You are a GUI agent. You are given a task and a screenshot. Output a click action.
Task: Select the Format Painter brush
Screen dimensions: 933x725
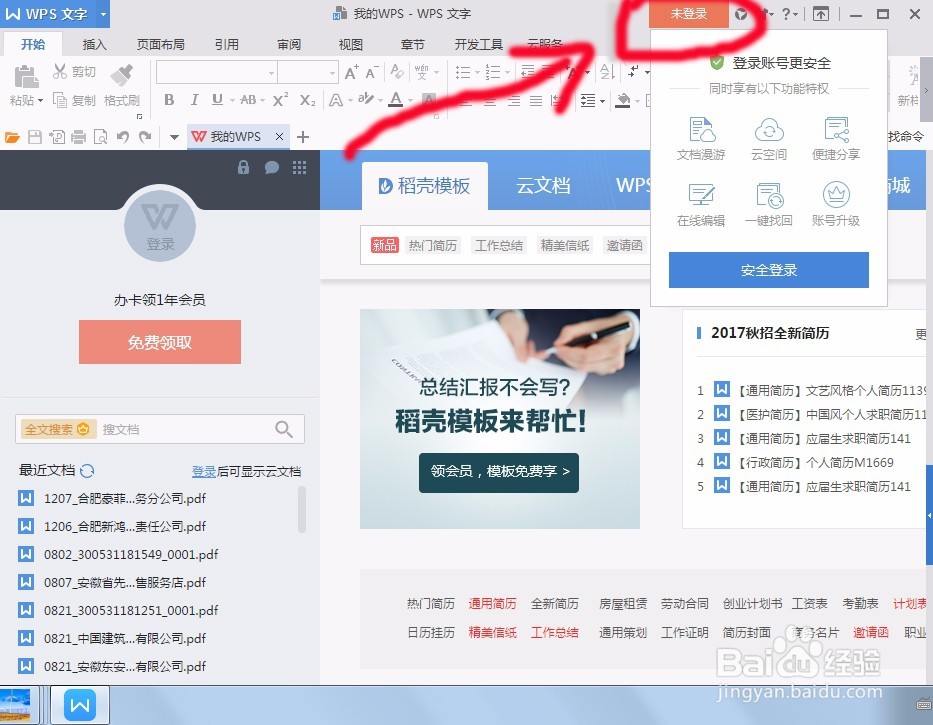(x=122, y=76)
